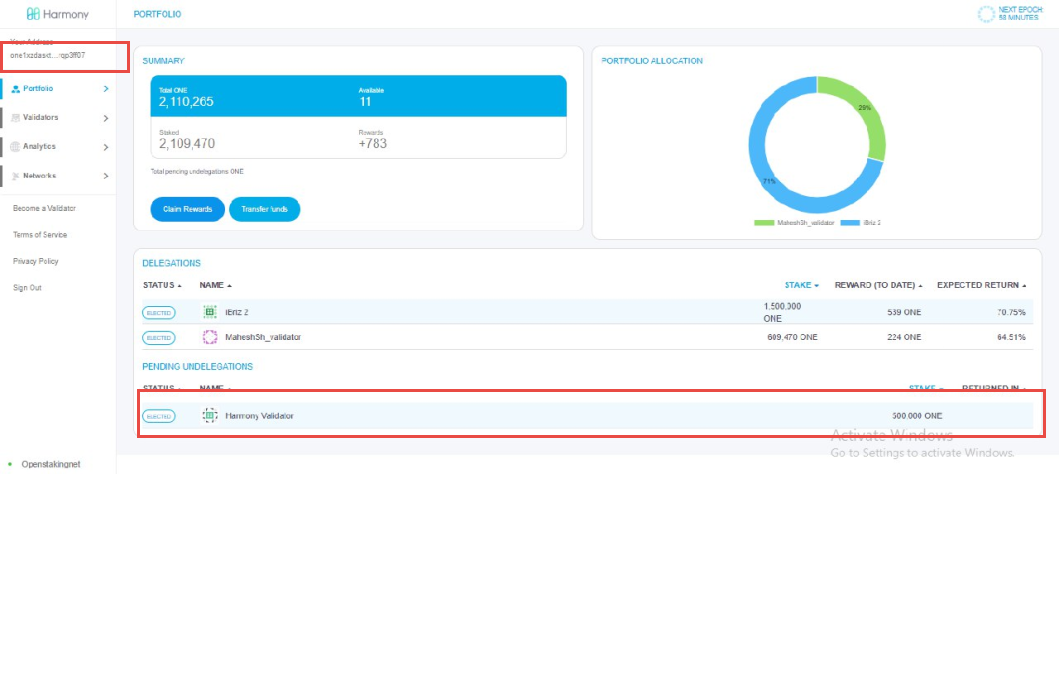The image size is (1059, 700).
Task: Click the Harmony Validator icon in pending undelegations
Action: pyautogui.click(x=208, y=415)
